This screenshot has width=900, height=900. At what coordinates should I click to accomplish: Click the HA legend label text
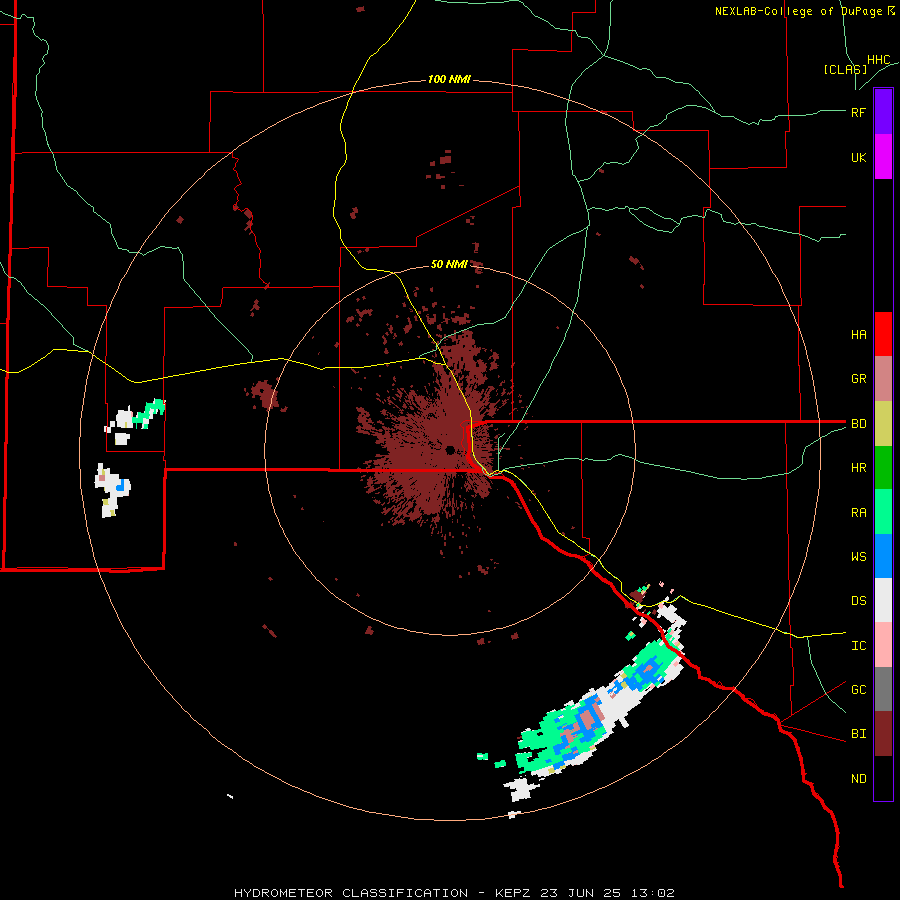(858, 335)
